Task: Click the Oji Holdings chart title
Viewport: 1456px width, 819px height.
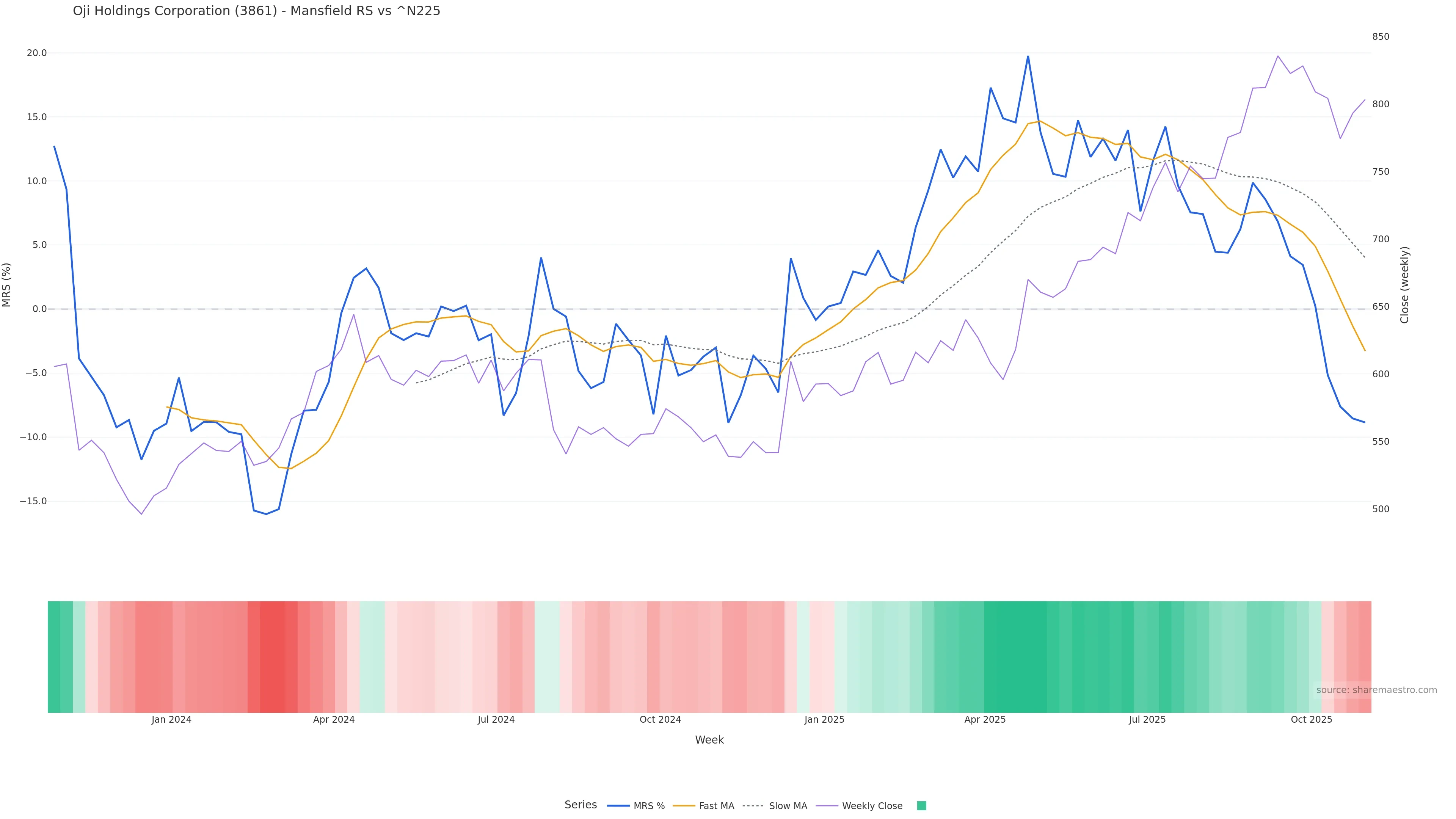Action: 257,11
